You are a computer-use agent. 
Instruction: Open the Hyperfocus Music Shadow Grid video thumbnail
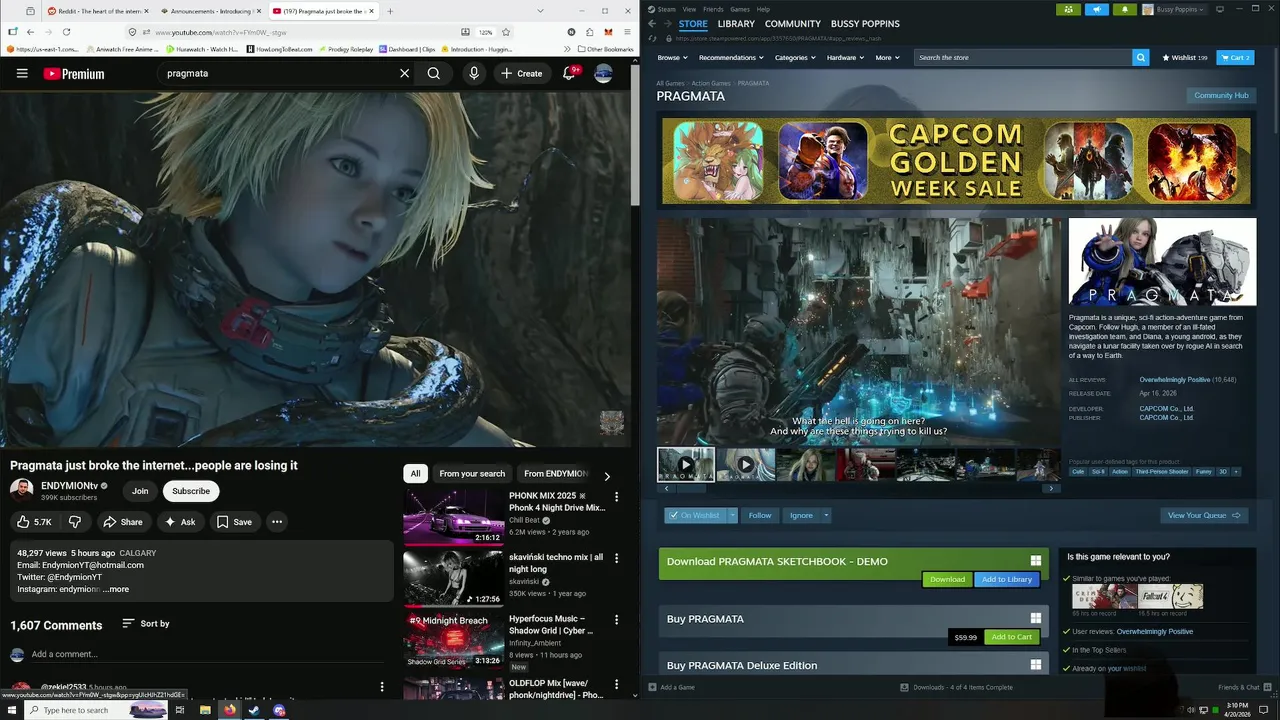pos(453,640)
